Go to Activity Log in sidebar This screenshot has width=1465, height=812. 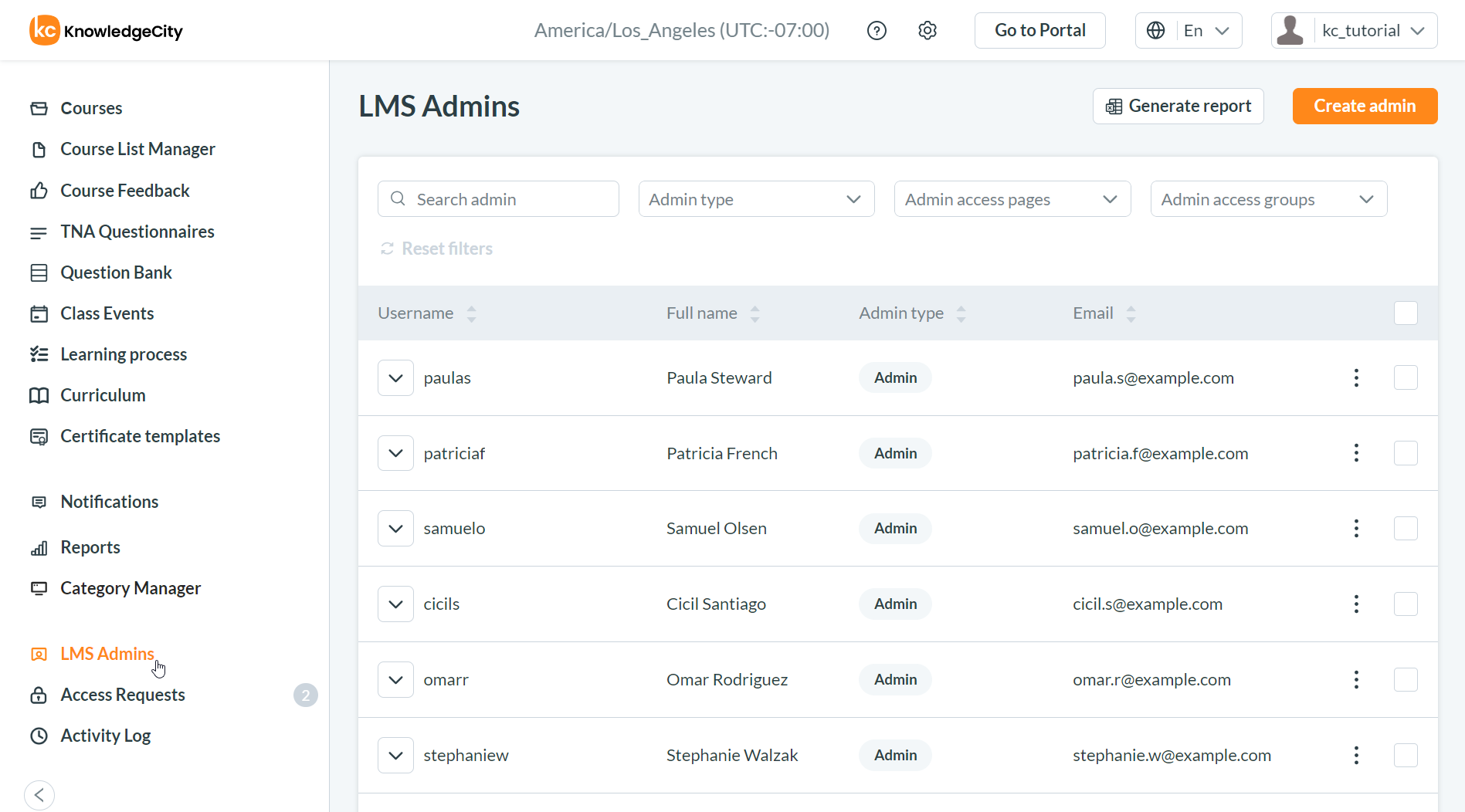105,736
